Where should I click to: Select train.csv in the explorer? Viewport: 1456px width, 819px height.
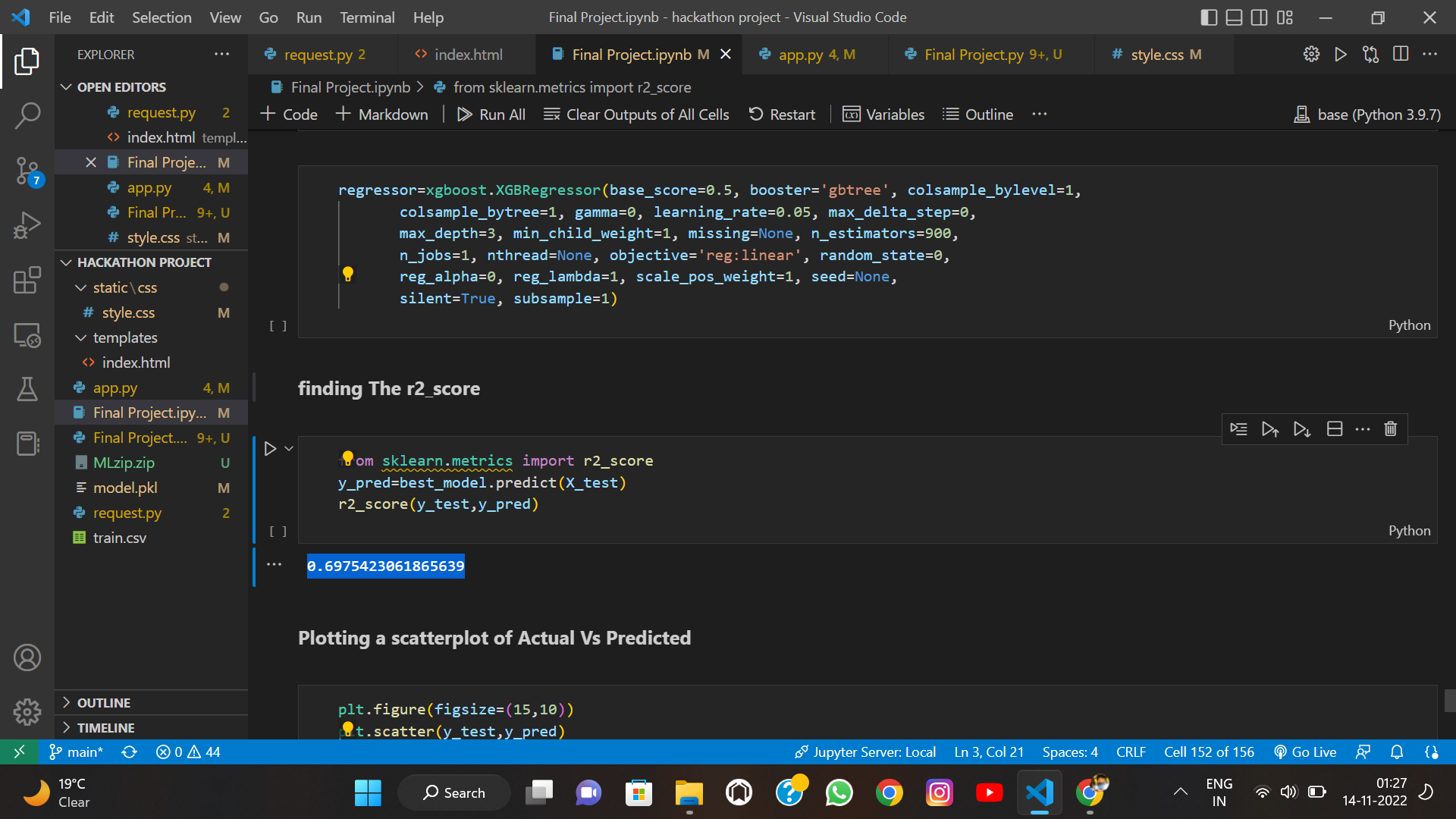[119, 538]
